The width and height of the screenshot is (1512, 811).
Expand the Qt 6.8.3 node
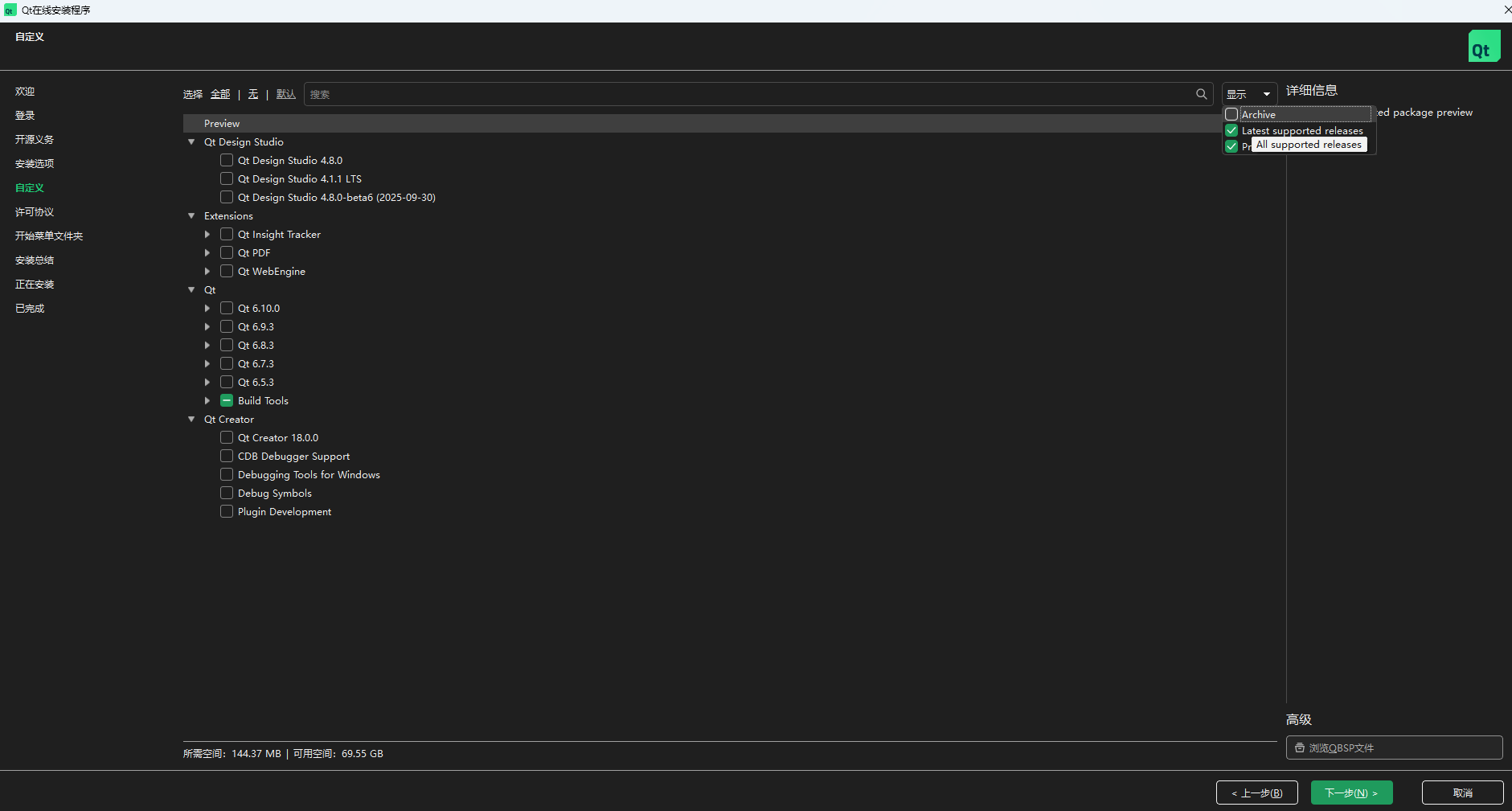[x=207, y=346]
